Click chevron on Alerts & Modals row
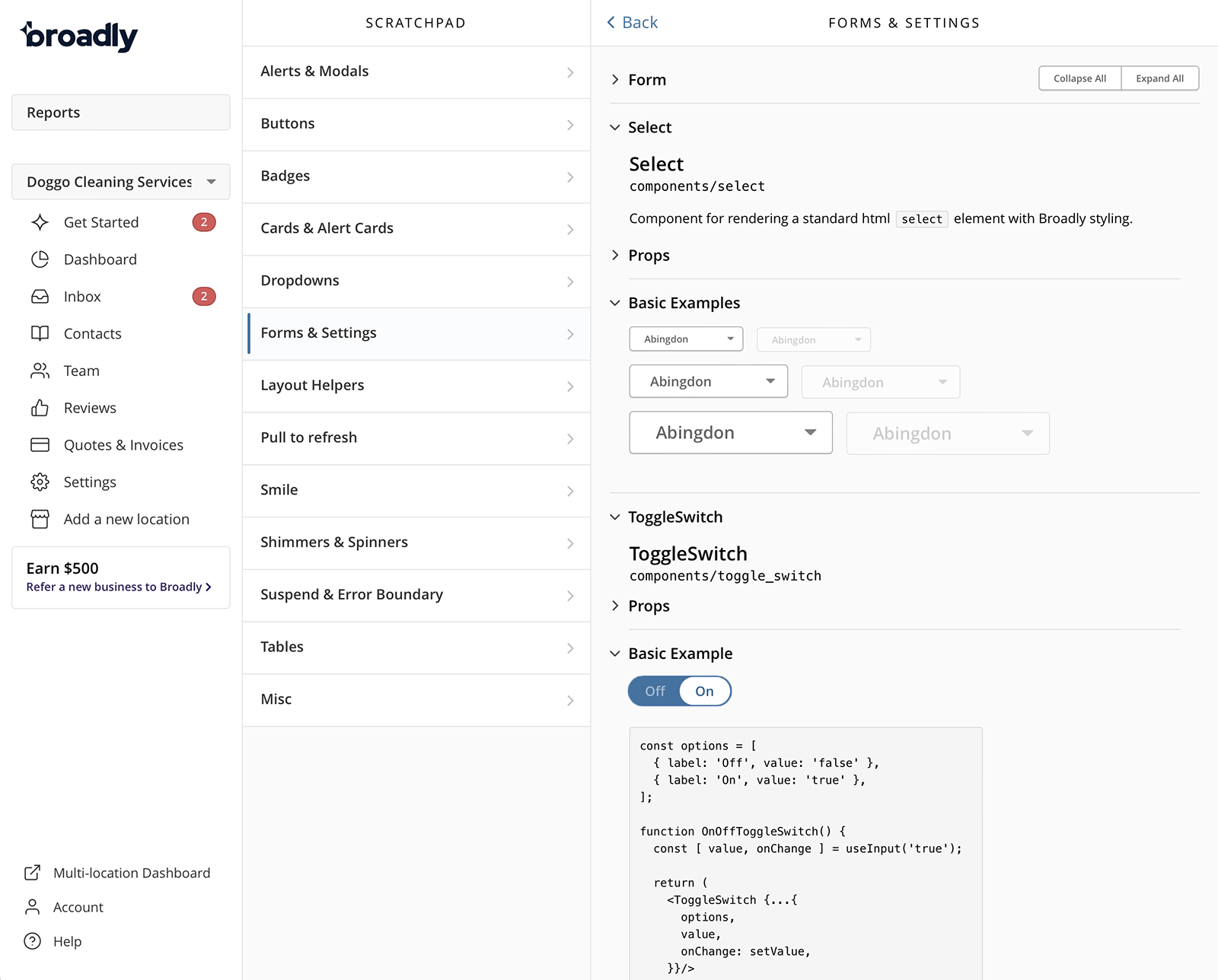The width and height of the screenshot is (1218, 980). coord(570,72)
